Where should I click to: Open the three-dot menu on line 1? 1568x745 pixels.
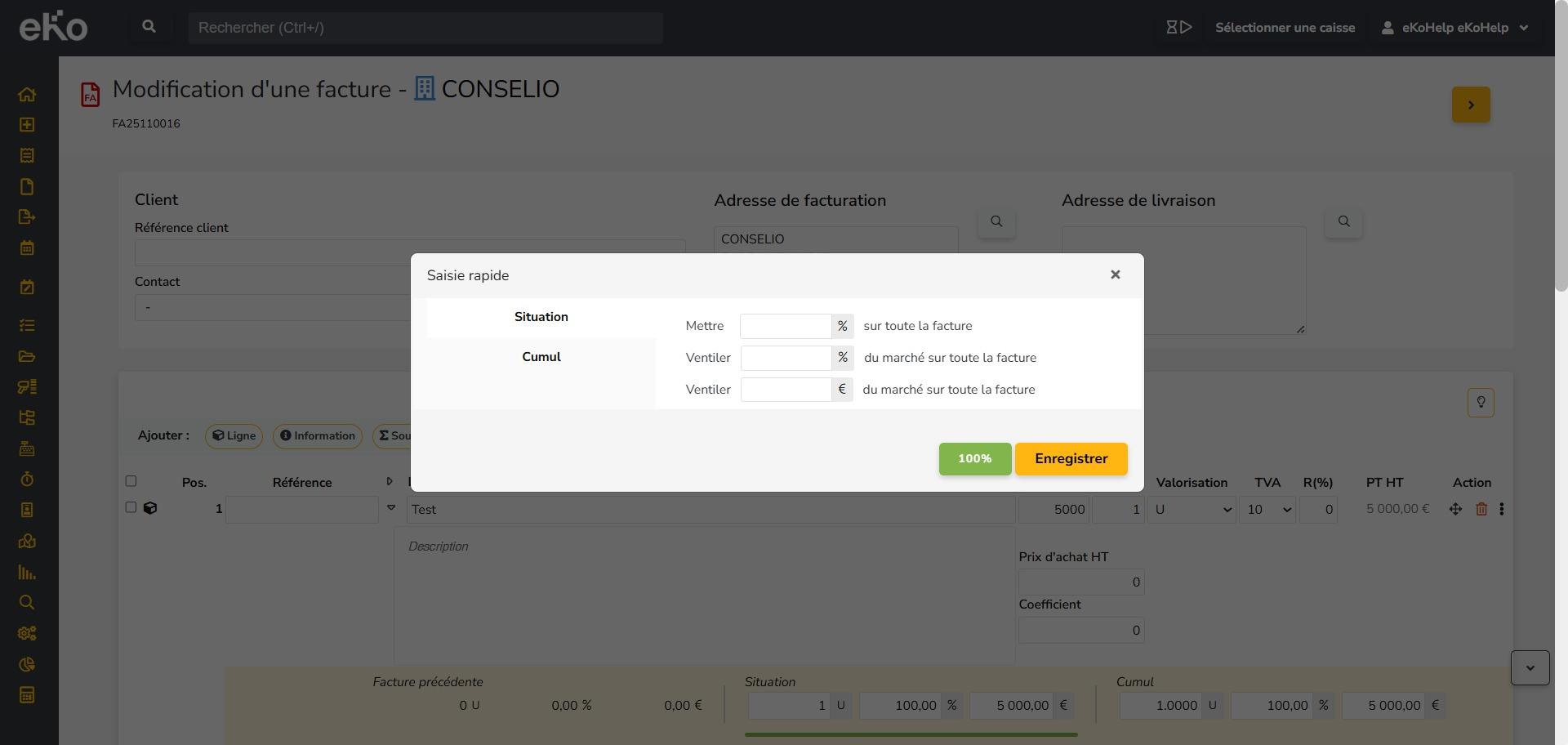(x=1502, y=510)
